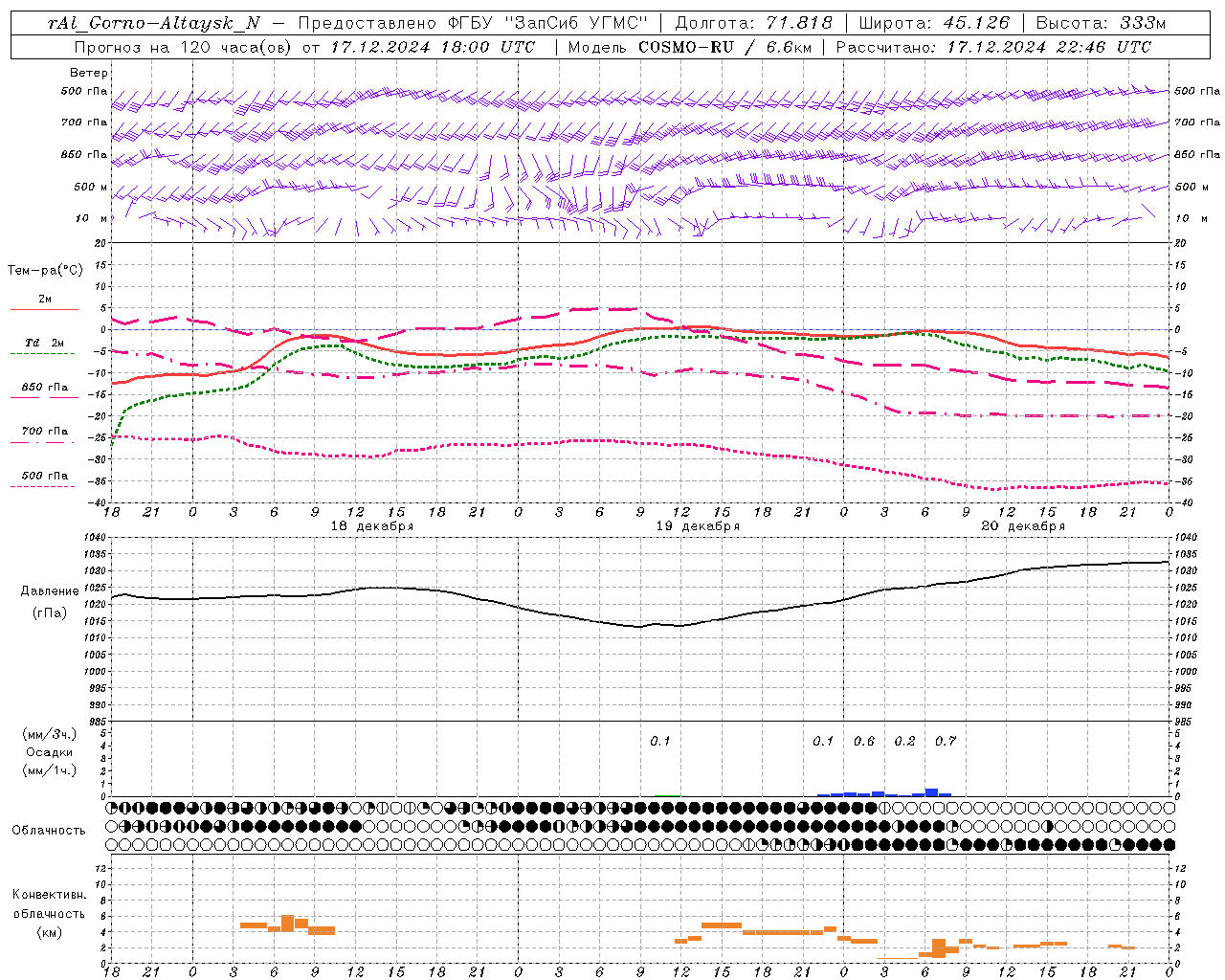Click the tallest blue precipitation bar

(x=931, y=792)
